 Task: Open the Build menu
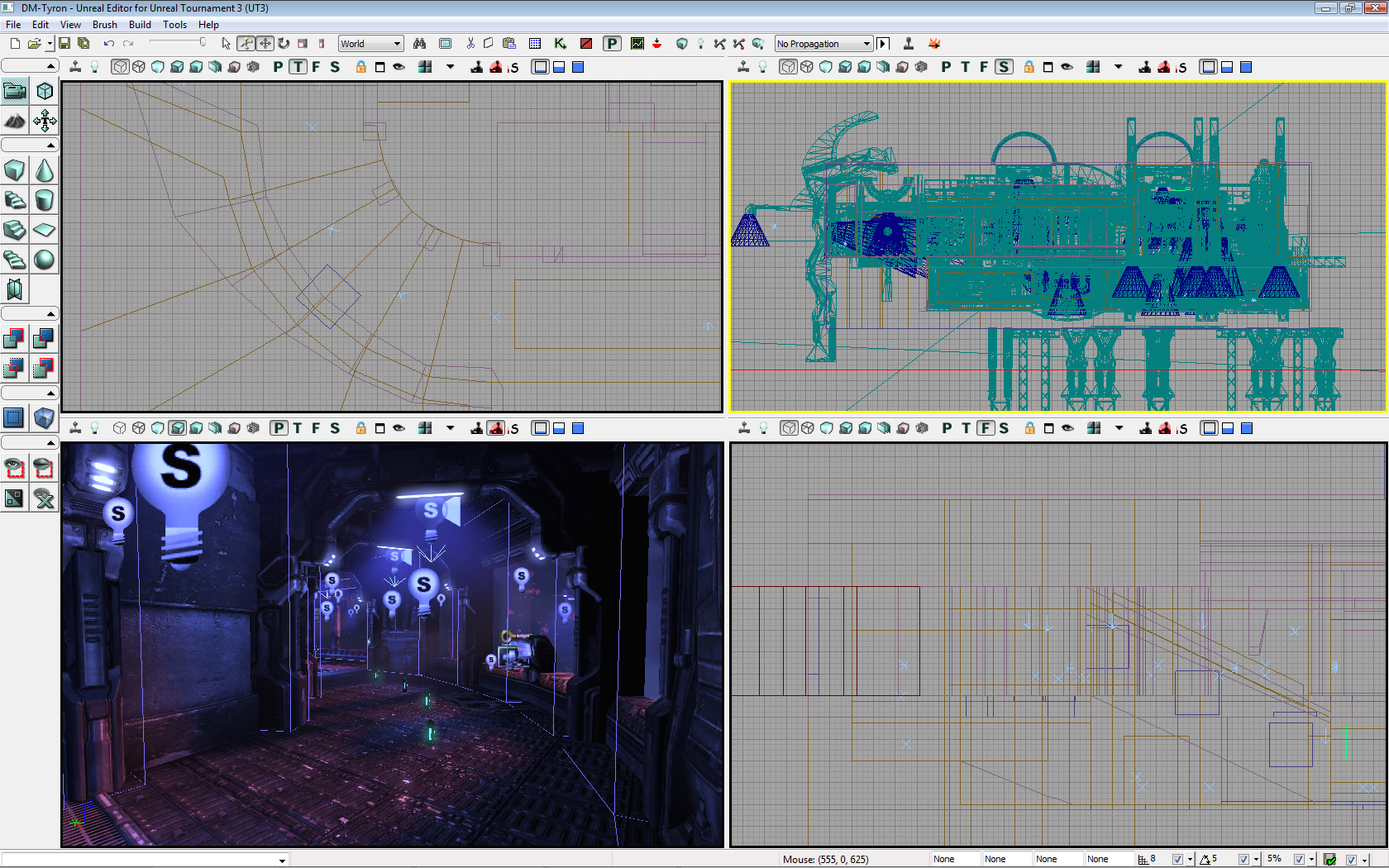pos(140,25)
